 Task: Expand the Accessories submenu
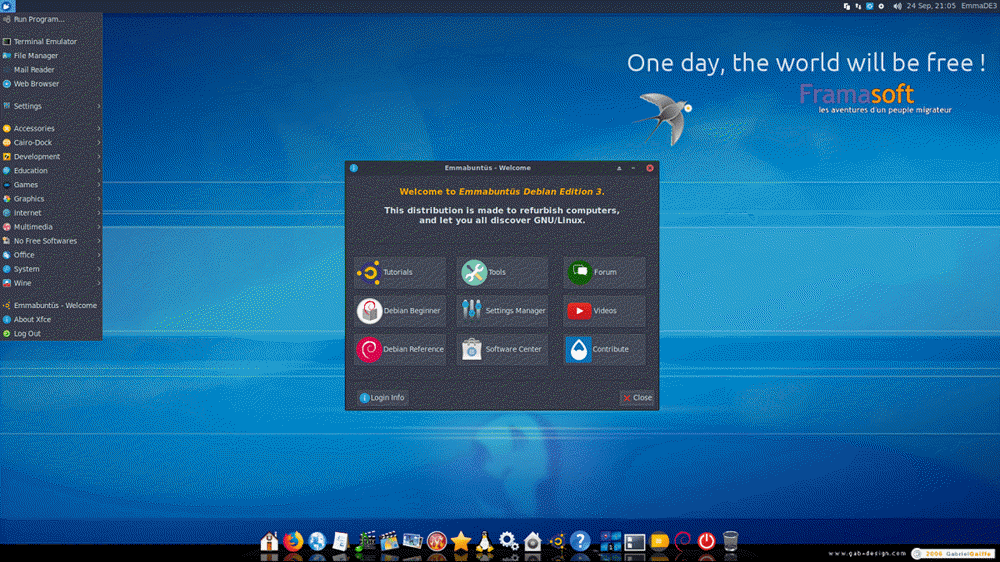pos(50,128)
